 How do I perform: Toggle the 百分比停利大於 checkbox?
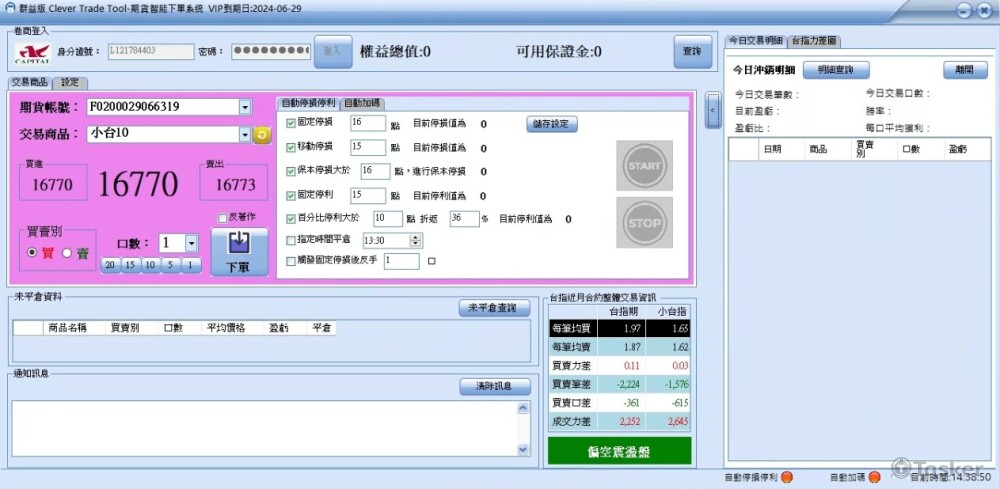tap(291, 219)
